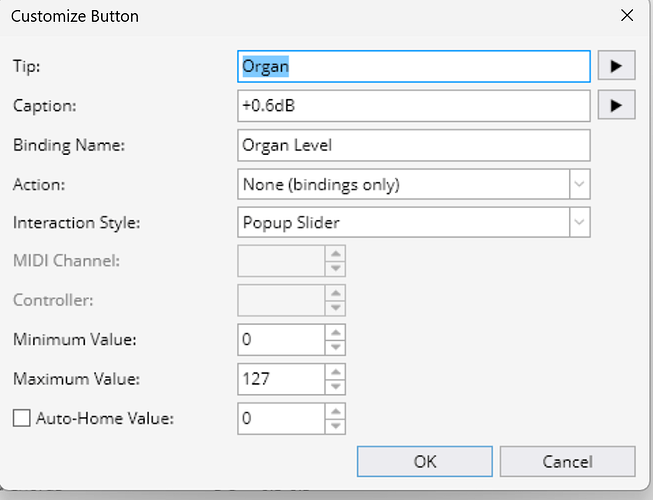Increase Minimum Value with up arrow

tap(336, 333)
